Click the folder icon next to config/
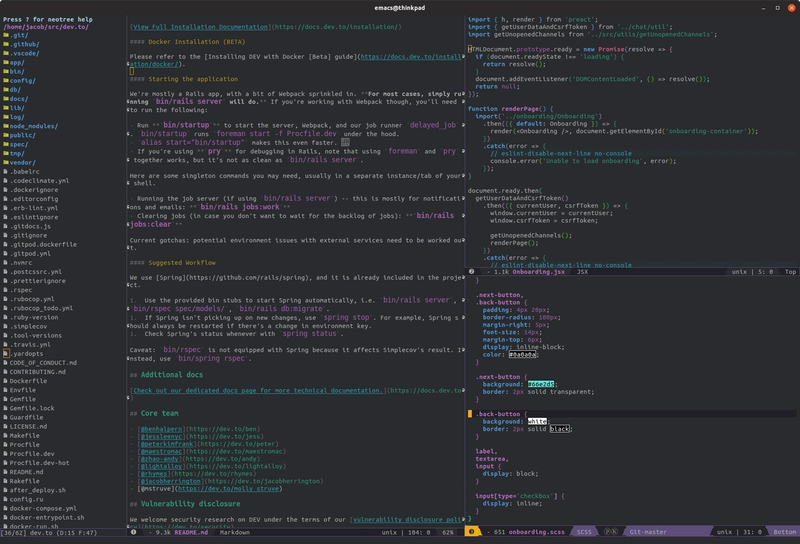 [6, 81]
